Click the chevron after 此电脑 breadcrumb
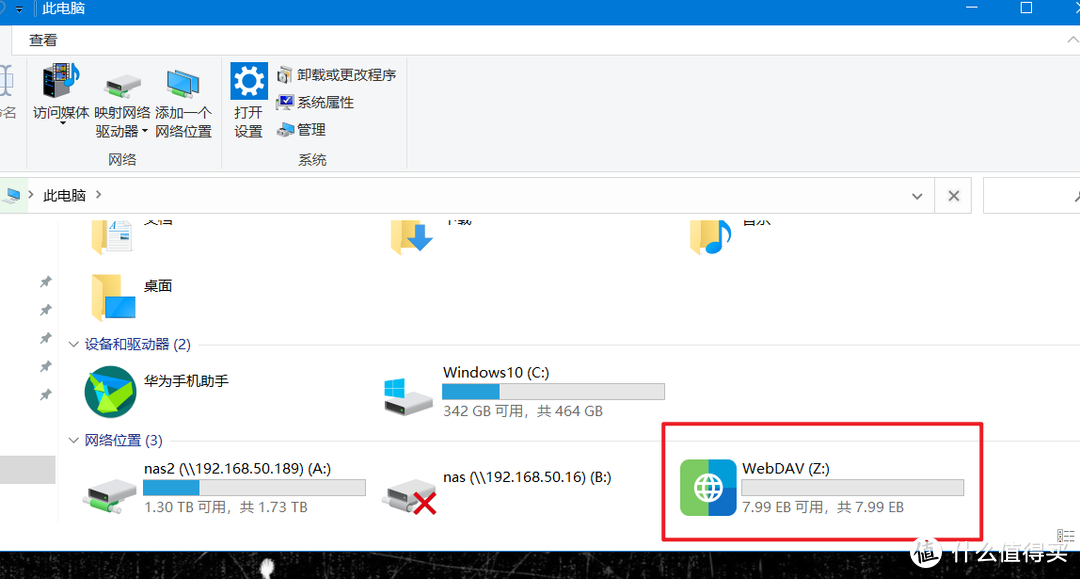The height and width of the screenshot is (579, 1080). tap(98, 195)
